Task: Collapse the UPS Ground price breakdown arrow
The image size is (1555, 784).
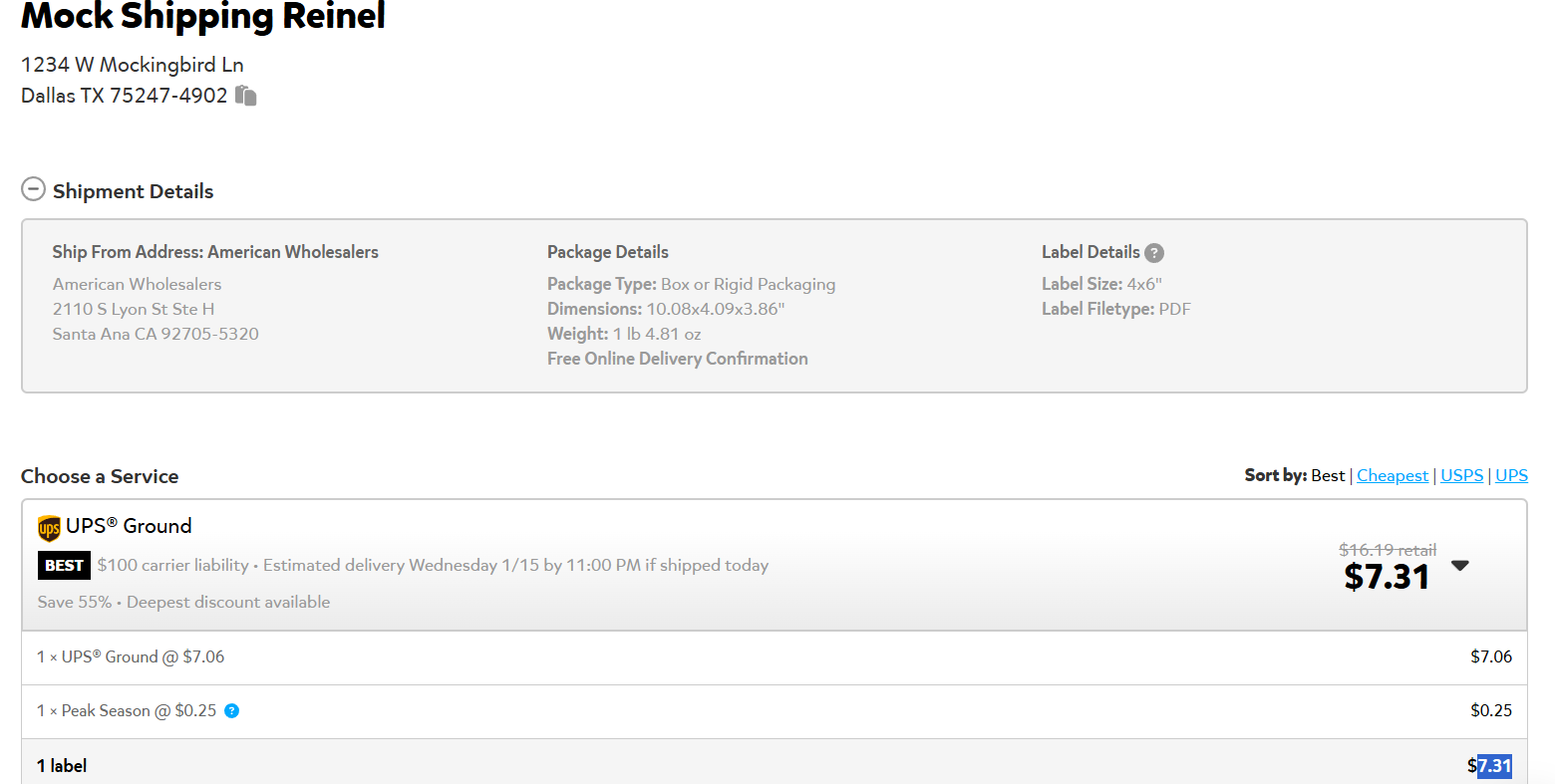Action: click(1460, 566)
